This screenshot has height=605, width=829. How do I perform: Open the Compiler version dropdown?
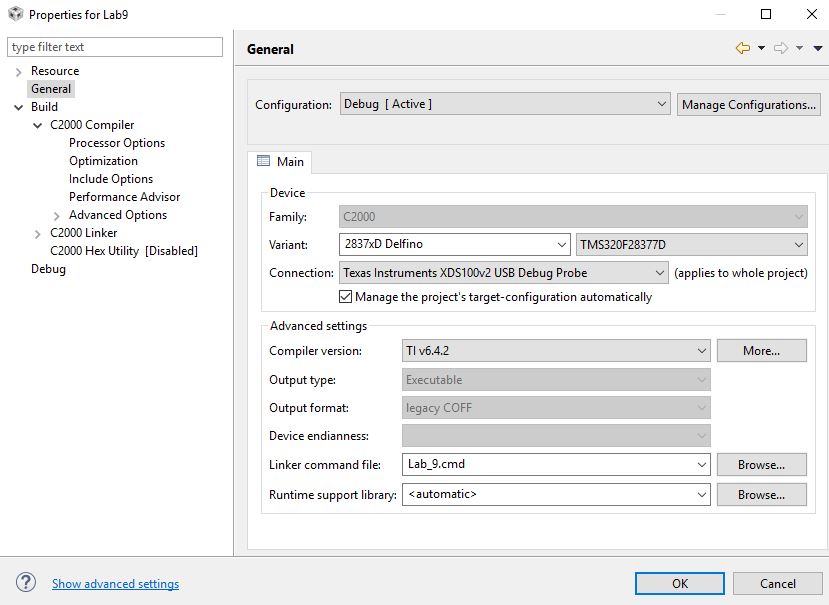[556, 351]
